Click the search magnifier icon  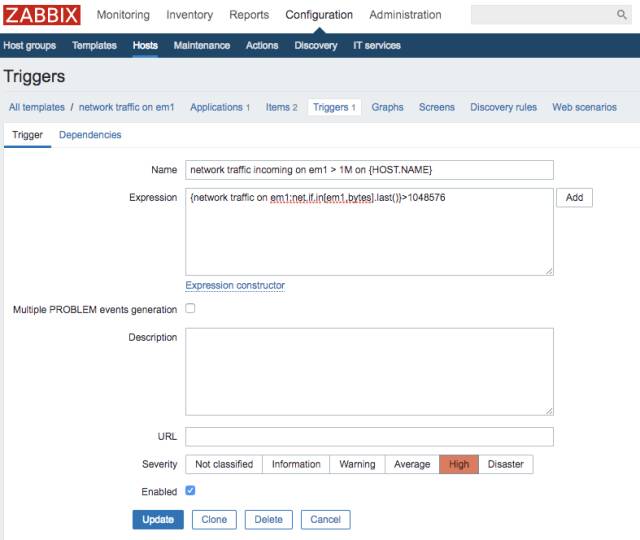point(621,15)
